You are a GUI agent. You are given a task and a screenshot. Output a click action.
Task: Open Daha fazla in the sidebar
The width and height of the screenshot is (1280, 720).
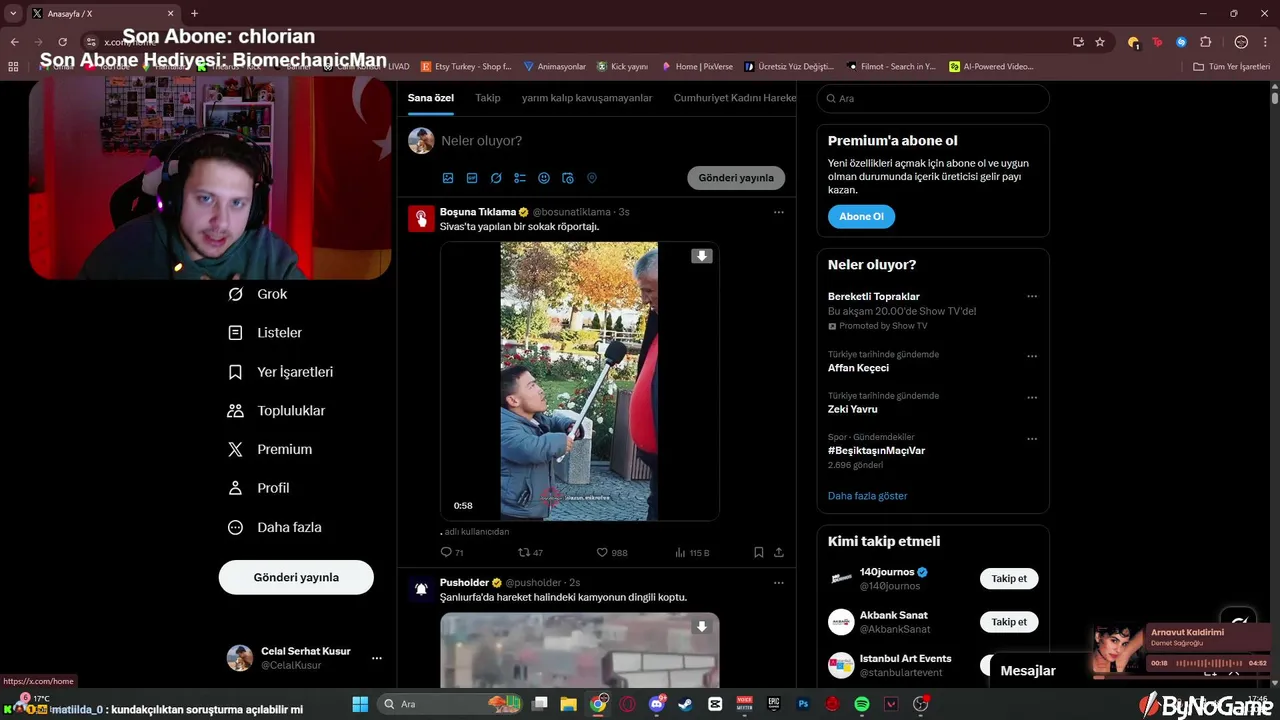point(275,527)
